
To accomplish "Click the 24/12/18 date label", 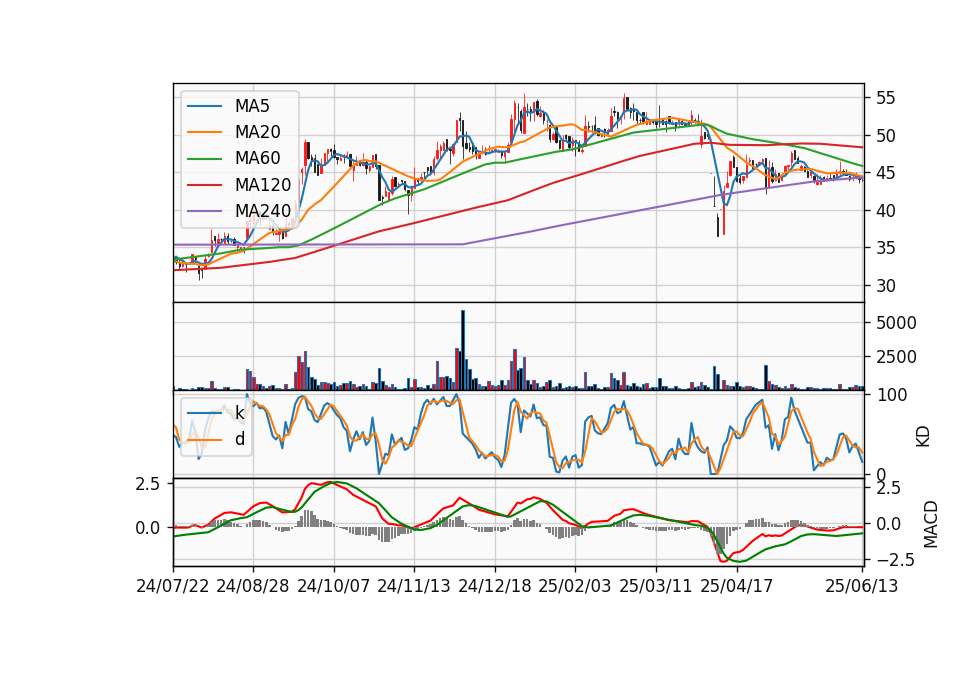I will tap(495, 586).
